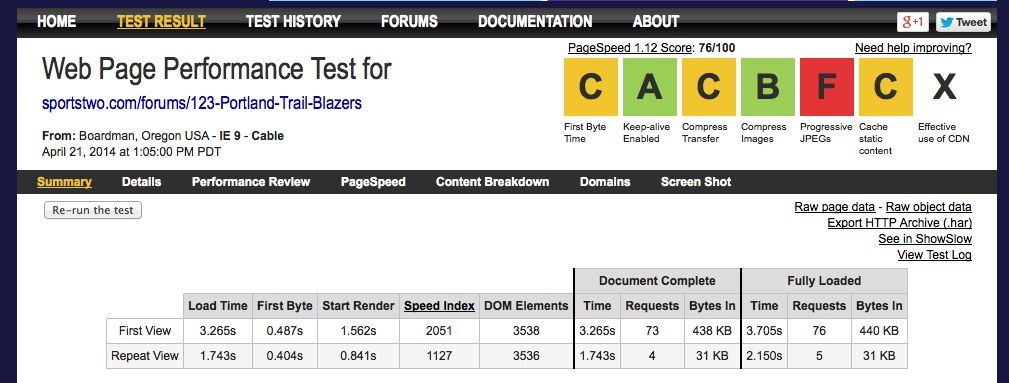Click Repeat View DOM elements 3536
The image size is (1009, 383).
pos(526,356)
